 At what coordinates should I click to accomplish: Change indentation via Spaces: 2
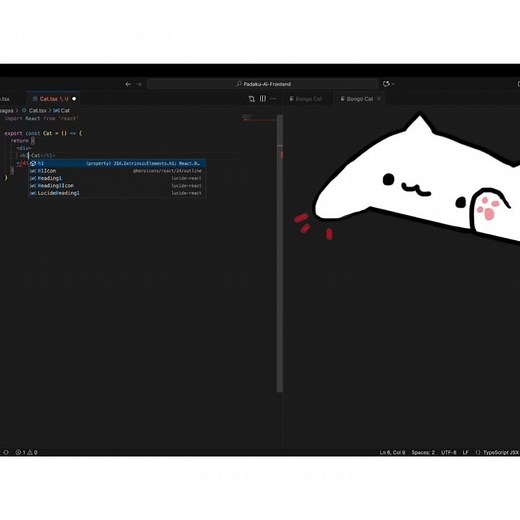(423, 452)
